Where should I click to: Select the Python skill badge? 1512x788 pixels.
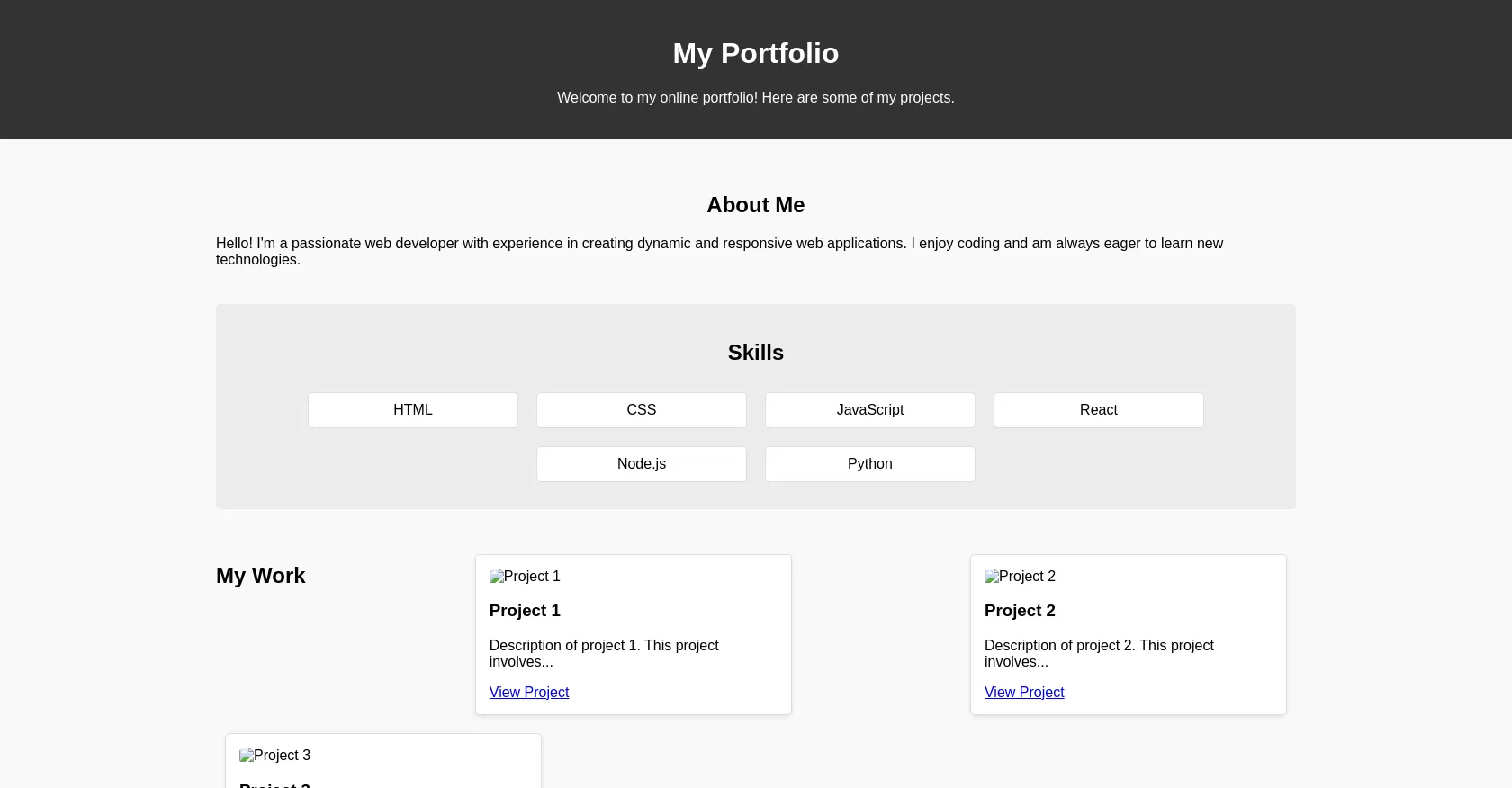869,463
